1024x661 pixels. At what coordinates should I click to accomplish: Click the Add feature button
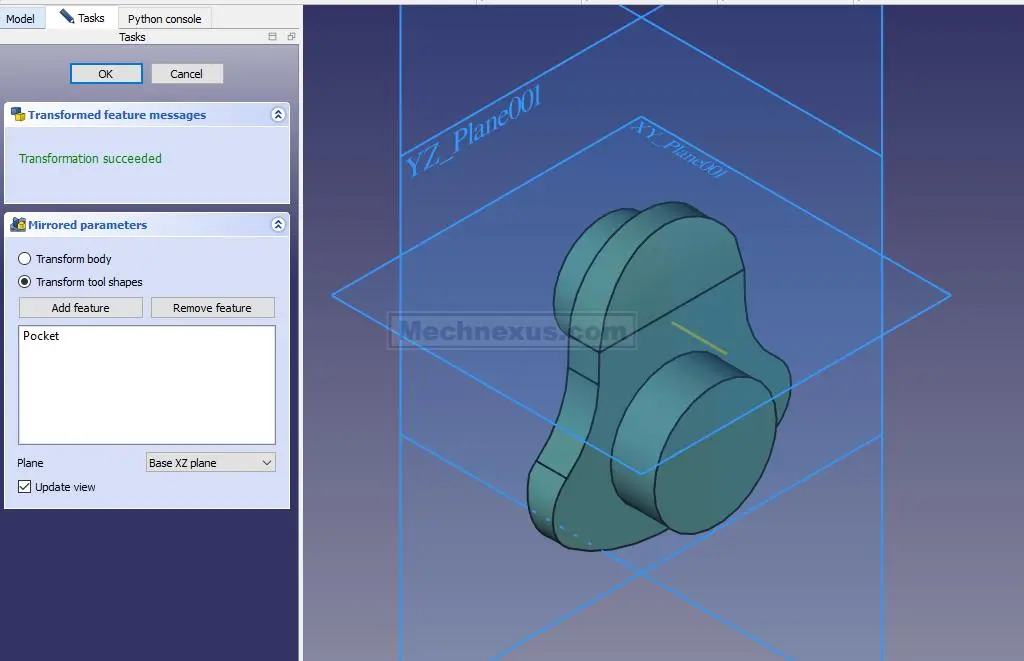pos(80,308)
